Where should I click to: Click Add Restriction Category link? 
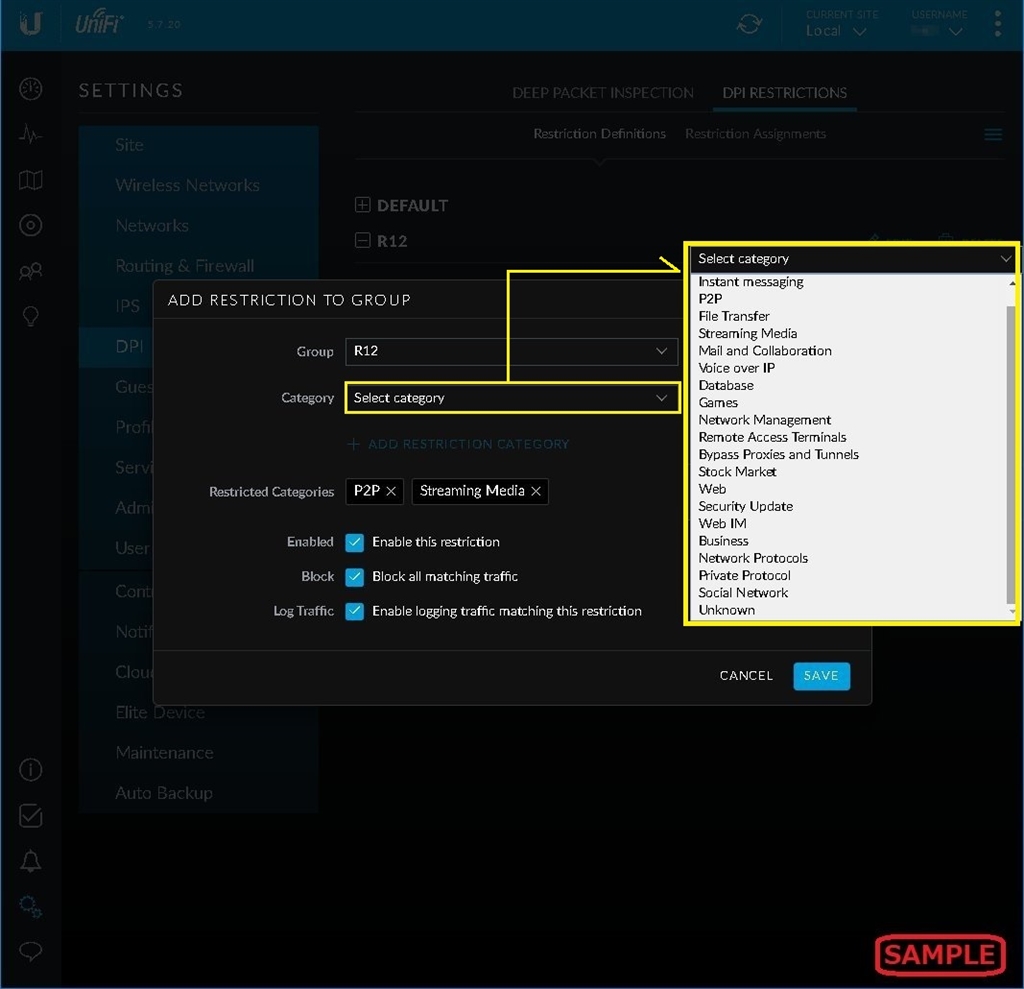(x=458, y=444)
